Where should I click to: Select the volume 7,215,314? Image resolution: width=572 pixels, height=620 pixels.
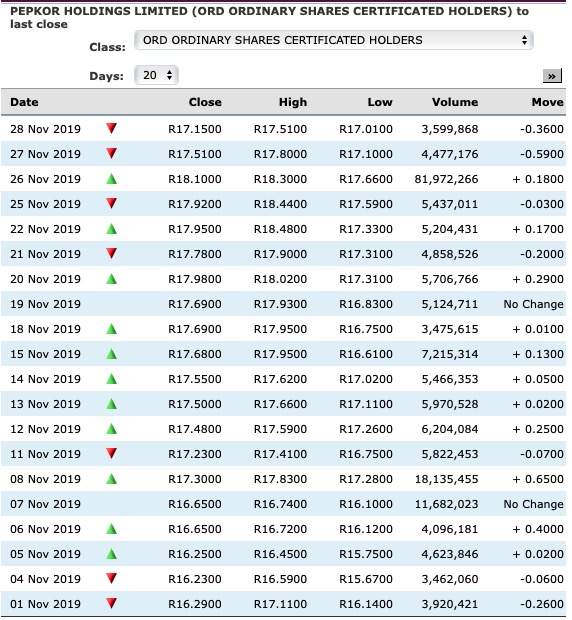pyautogui.click(x=450, y=354)
